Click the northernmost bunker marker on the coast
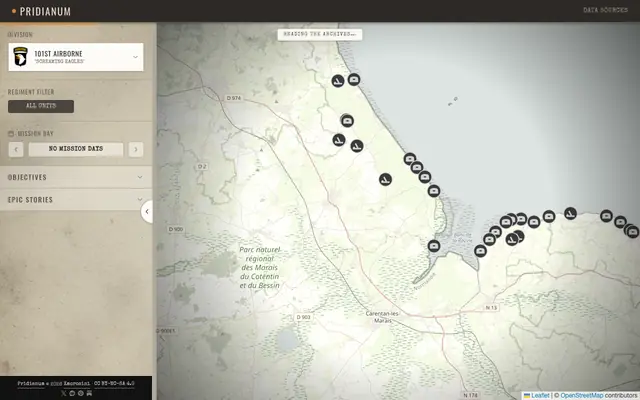The height and width of the screenshot is (400, 640). click(354, 80)
